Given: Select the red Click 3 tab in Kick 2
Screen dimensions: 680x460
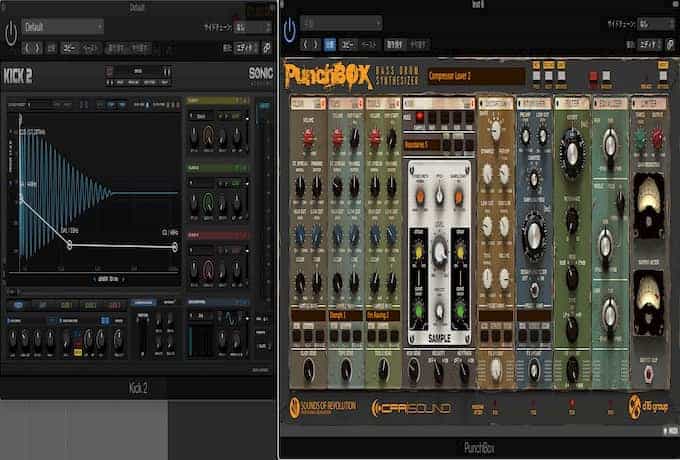Looking at the screenshot, I should 114,306.
